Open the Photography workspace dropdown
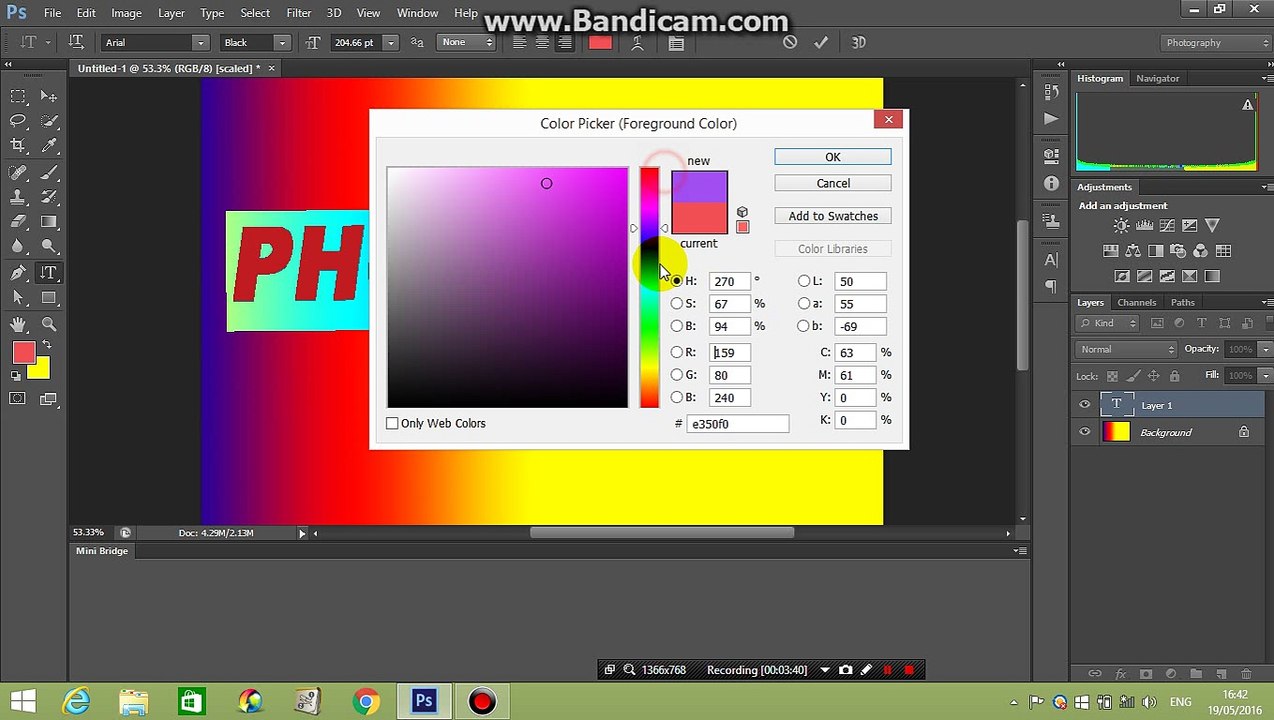1274x720 pixels. coord(1217,43)
